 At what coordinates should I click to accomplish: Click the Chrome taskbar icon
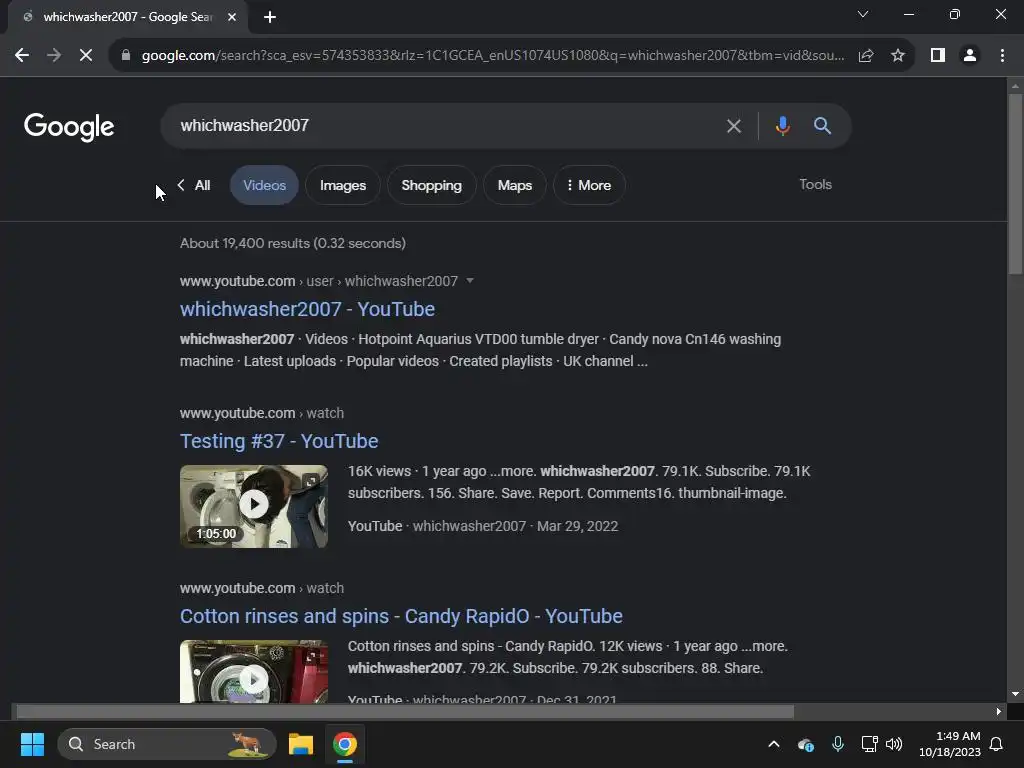pyautogui.click(x=345, y=744)
